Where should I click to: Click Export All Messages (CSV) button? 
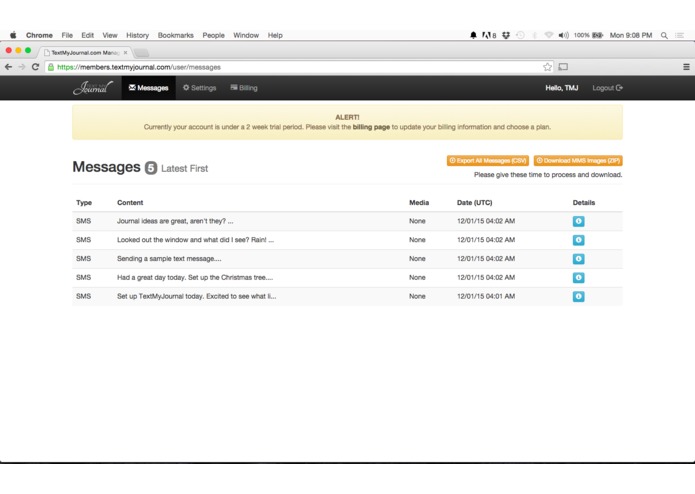[x=488, y=160]
